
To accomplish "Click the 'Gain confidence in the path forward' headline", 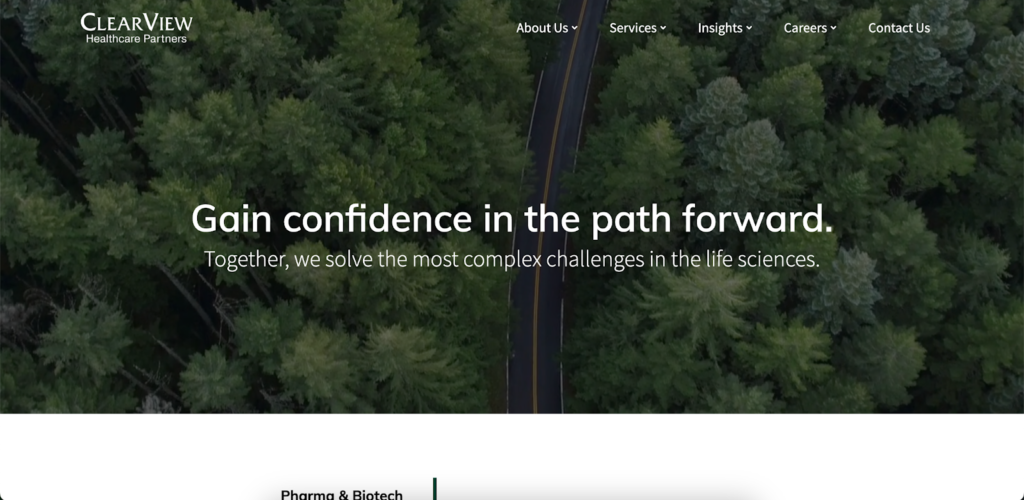I will 512,219.
